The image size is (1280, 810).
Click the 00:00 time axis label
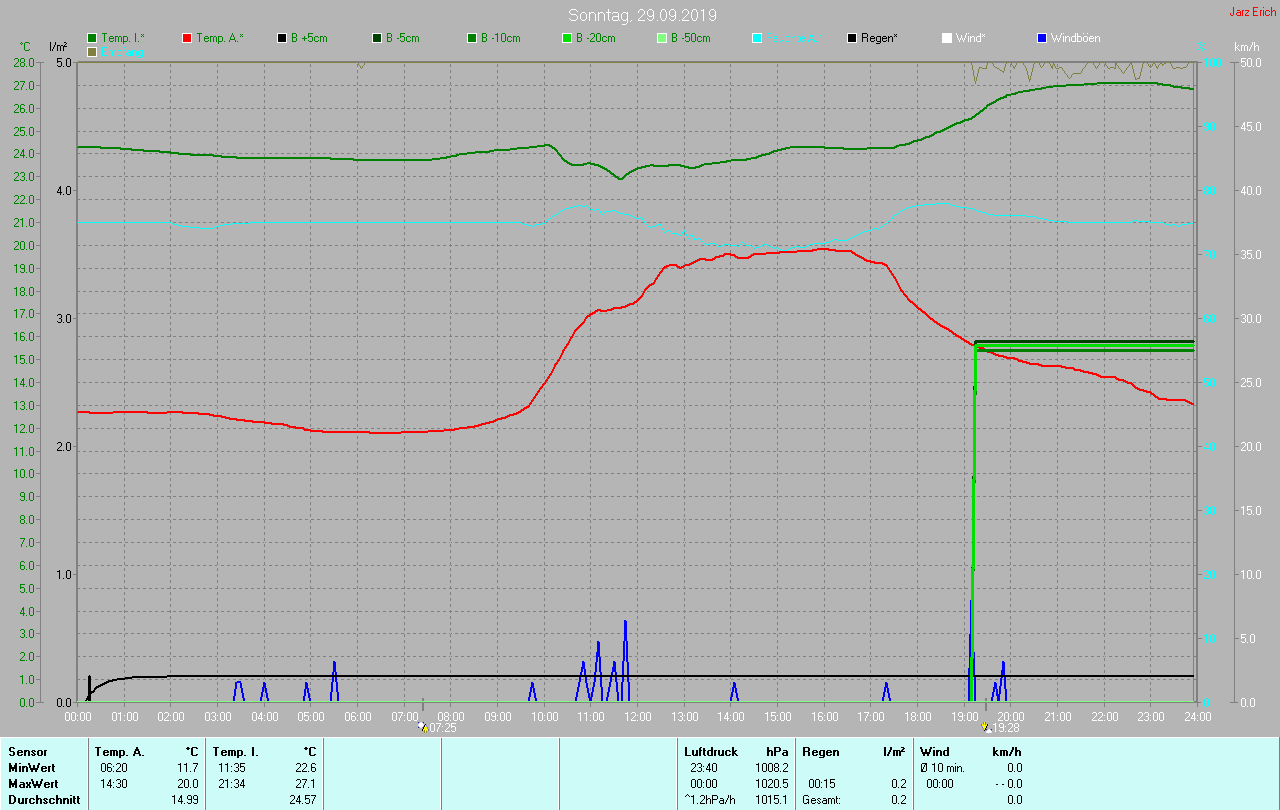click(78, 717)
